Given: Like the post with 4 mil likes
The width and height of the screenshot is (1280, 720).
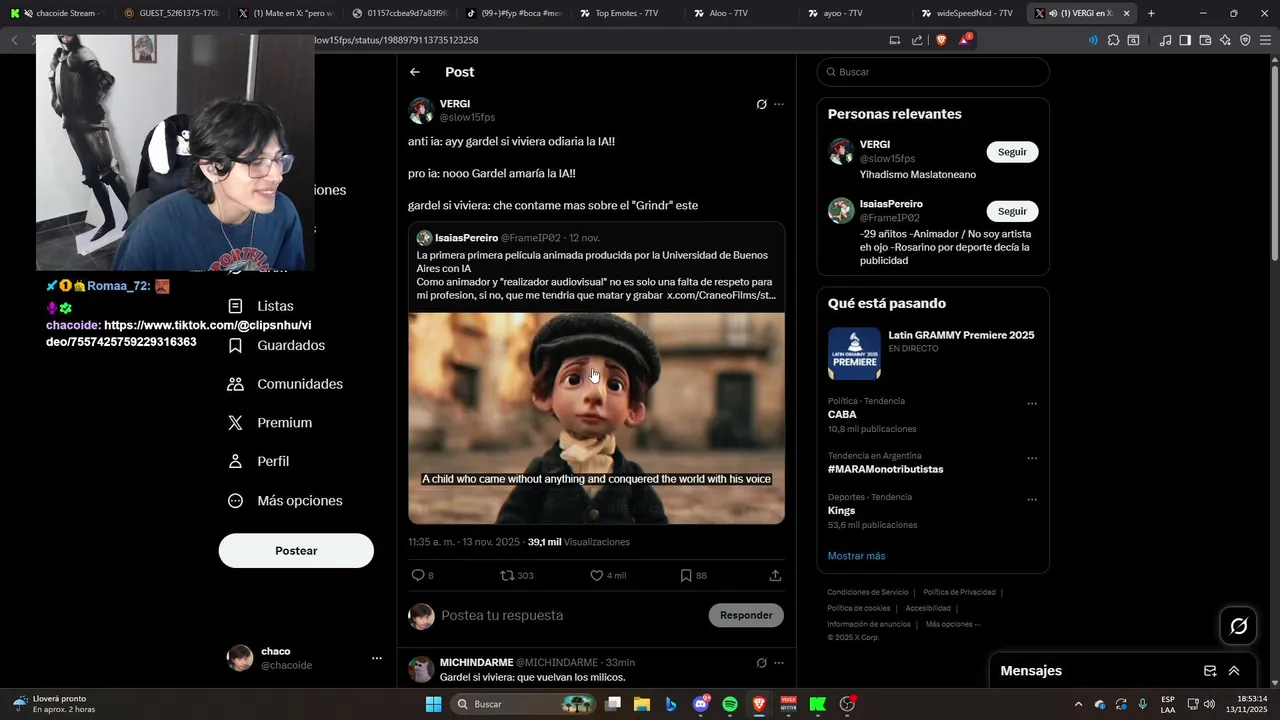Looking at the screenshot, I should (596, 575).
